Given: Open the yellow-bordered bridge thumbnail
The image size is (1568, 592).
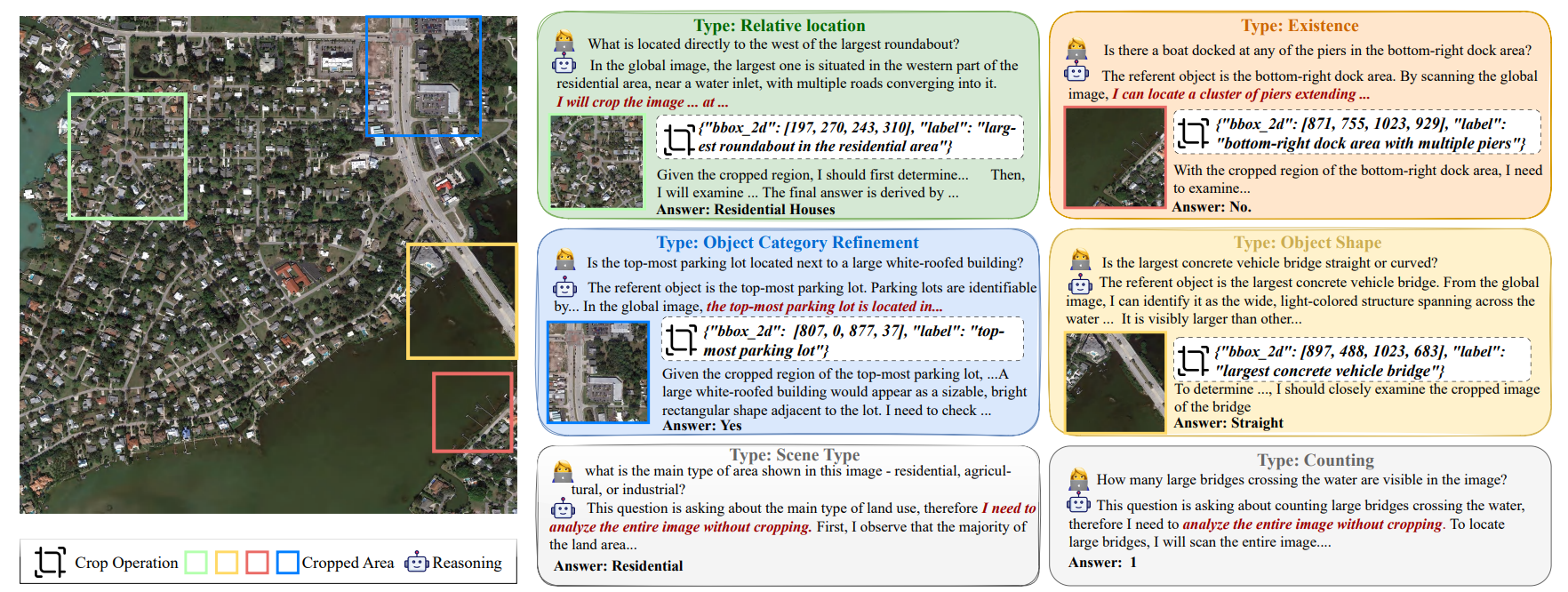Looking at the screenshot, I should tap(1116, 382).
